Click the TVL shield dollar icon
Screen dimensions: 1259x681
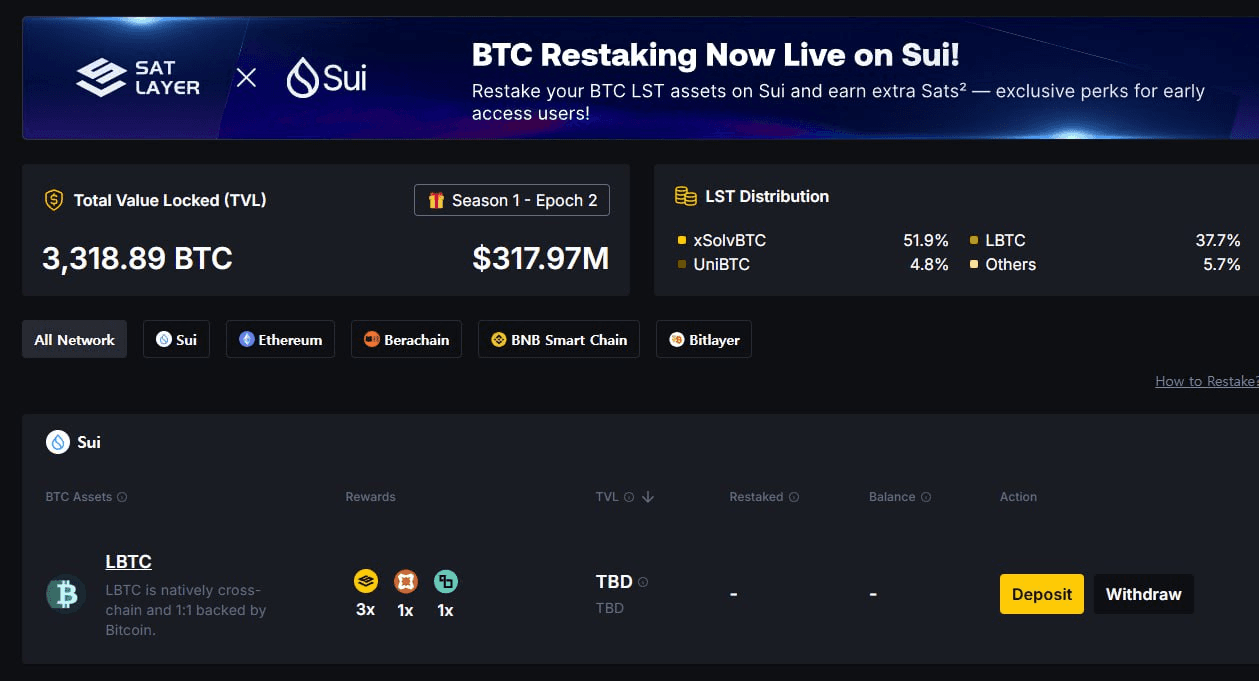[x=54, y=200]
